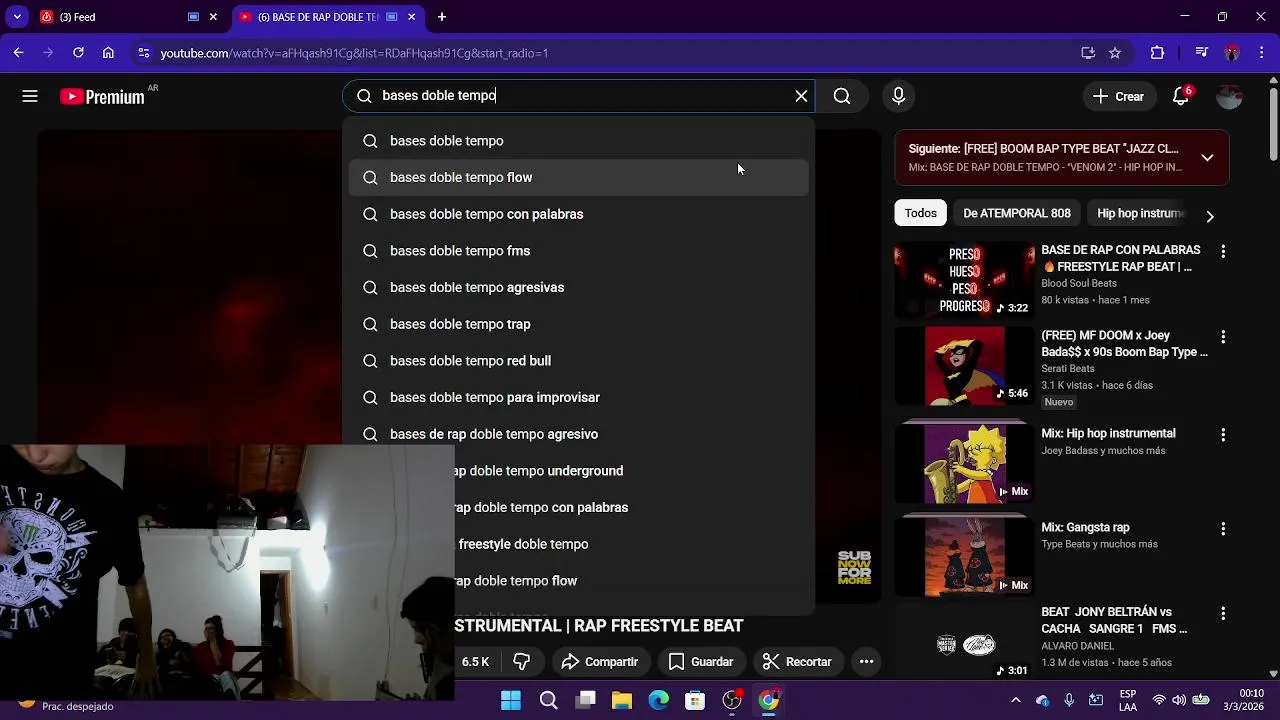The height and width of the screenshot is (720, 1280).
Task: Show more filter chips with arrow
Action: point(1210,216)
